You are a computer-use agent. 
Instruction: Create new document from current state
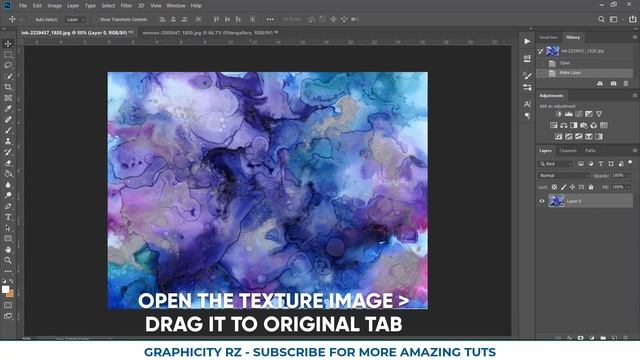click(600, 83)
